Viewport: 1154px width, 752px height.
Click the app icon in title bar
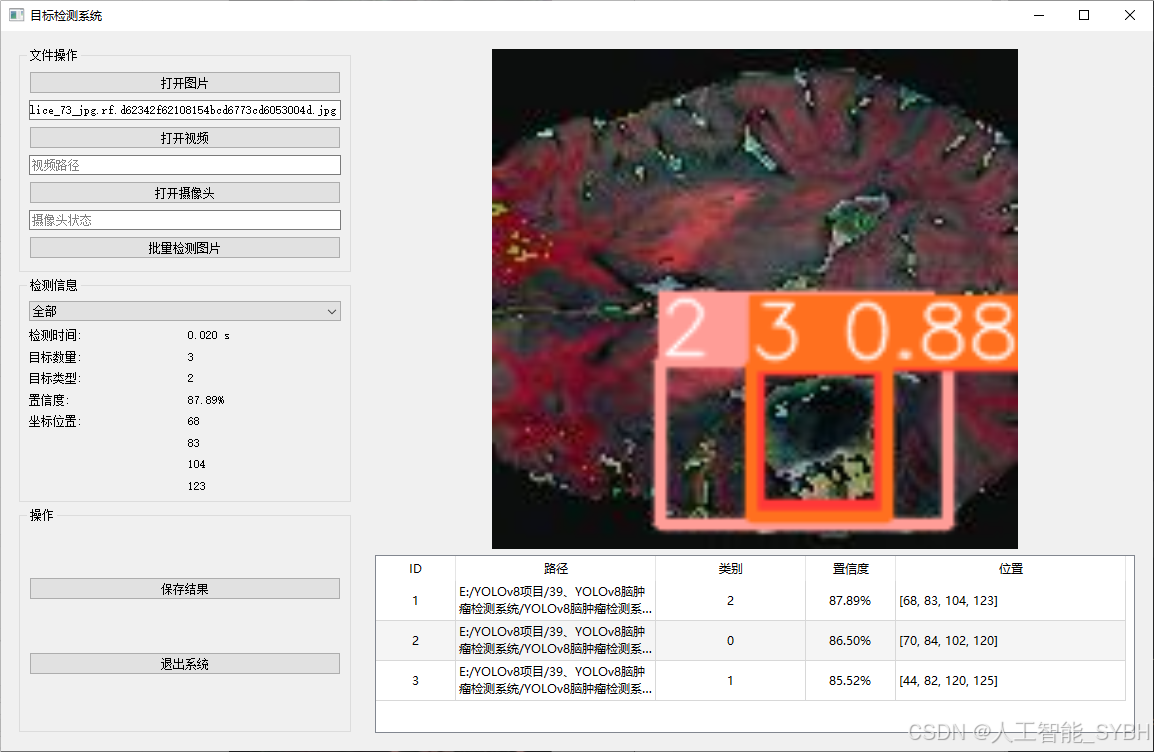16,15
